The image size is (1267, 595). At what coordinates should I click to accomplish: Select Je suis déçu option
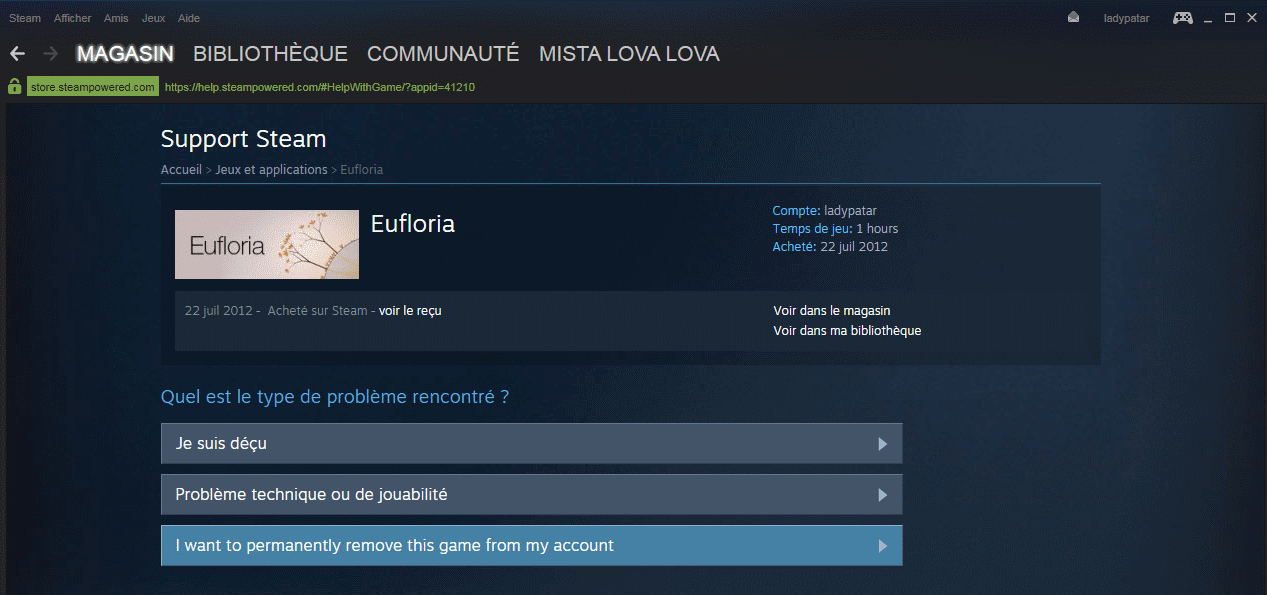pos(531,443)
